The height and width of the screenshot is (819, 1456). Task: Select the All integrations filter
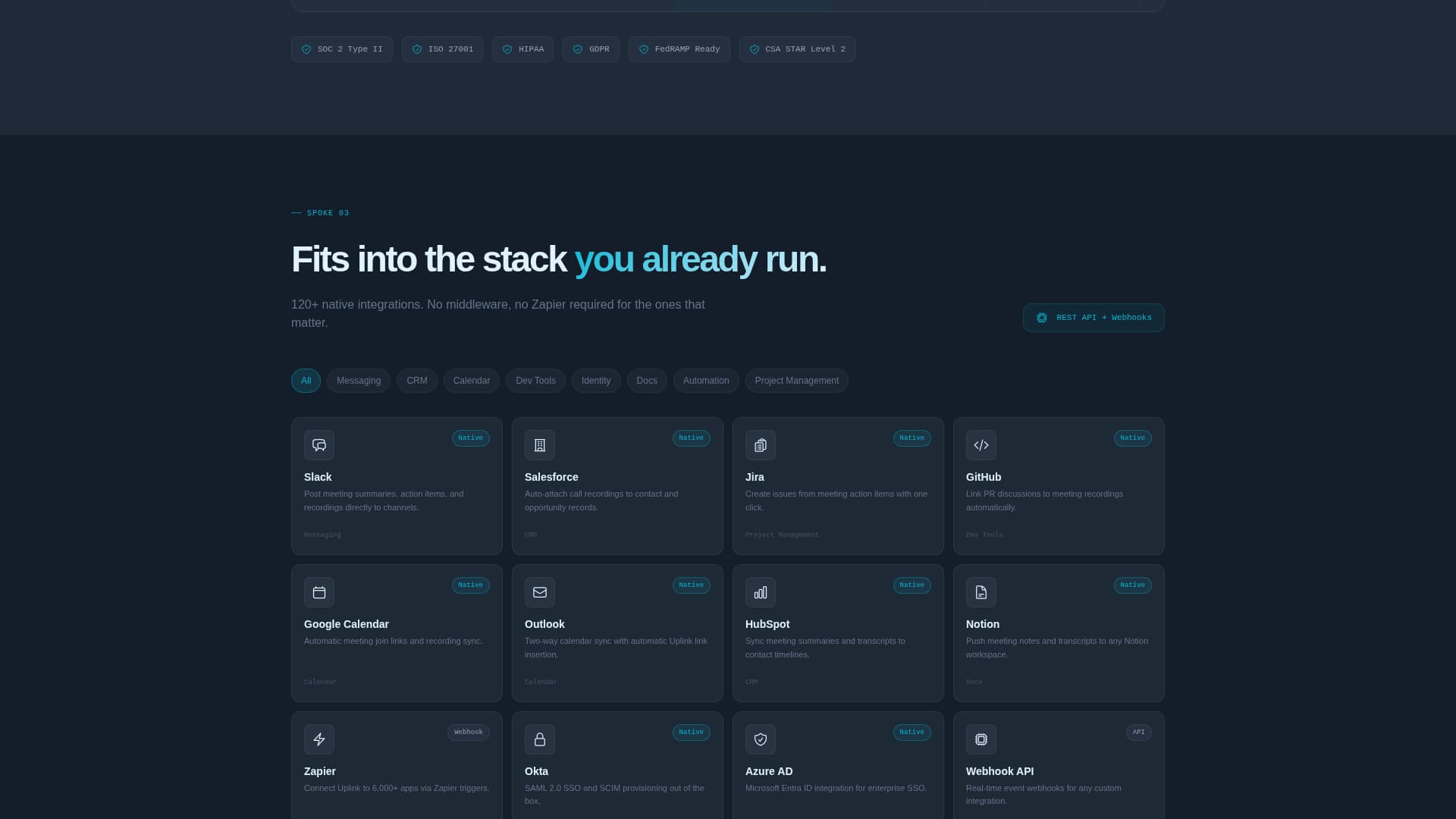coord(306,381)
